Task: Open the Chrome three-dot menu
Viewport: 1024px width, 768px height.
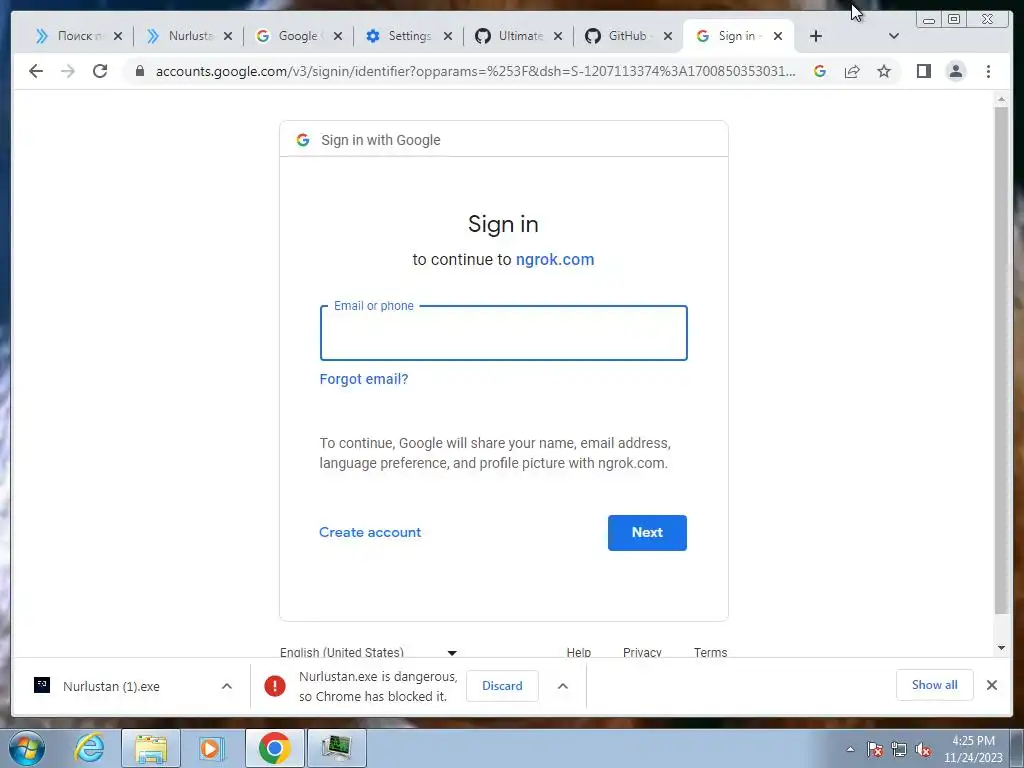Action: [x=989, y=71]
